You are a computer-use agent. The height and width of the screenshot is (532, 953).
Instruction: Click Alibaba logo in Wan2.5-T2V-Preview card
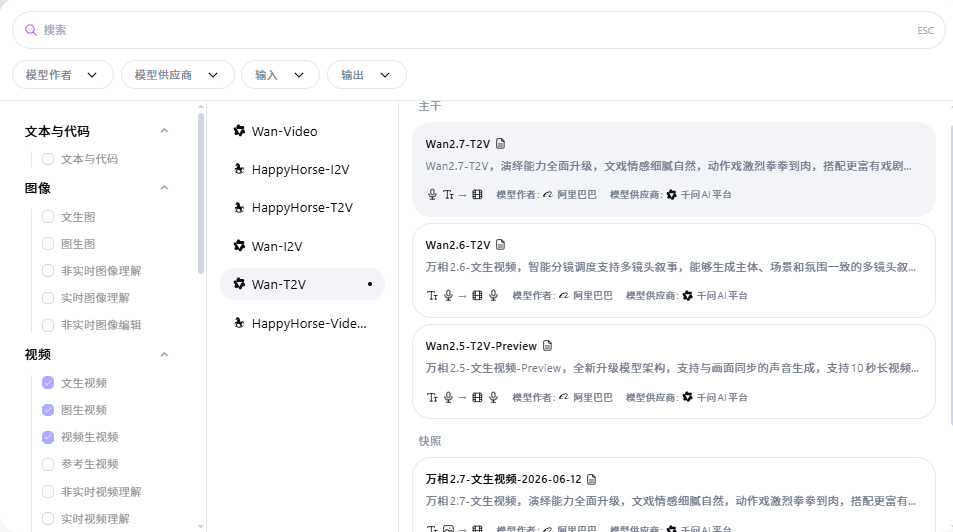coord(563,397)
